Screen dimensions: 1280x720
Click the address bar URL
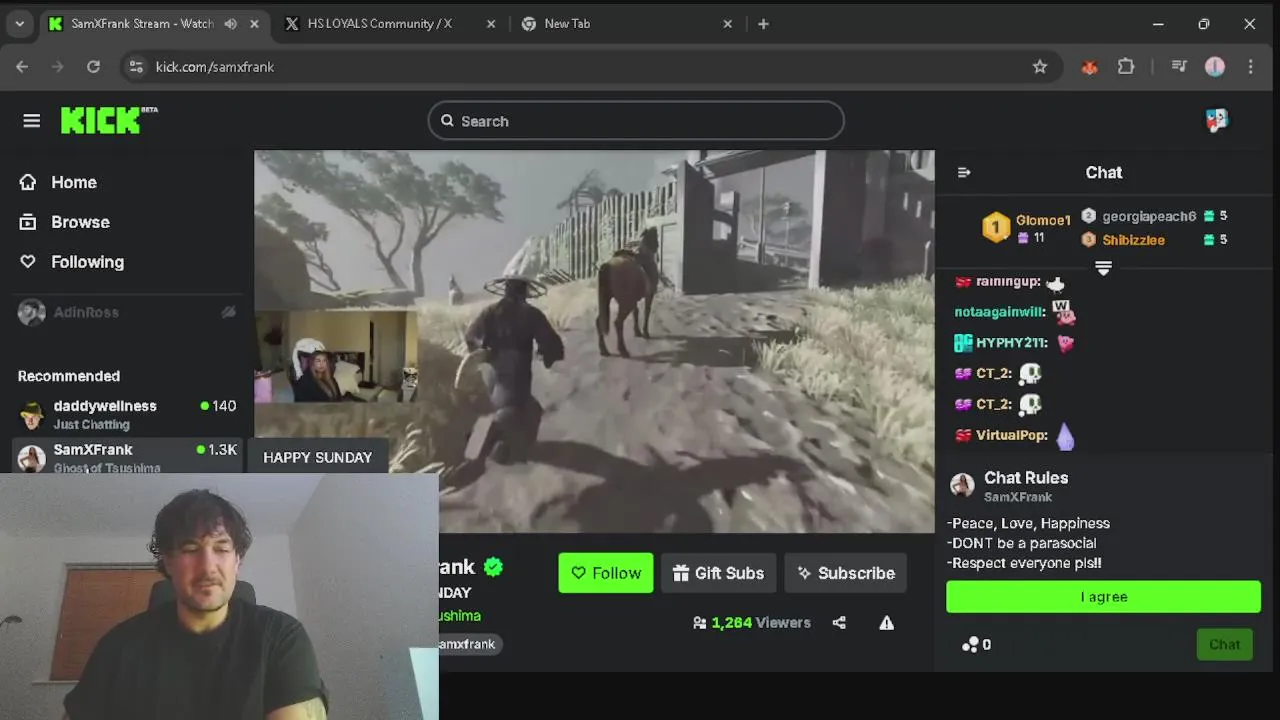215,67
